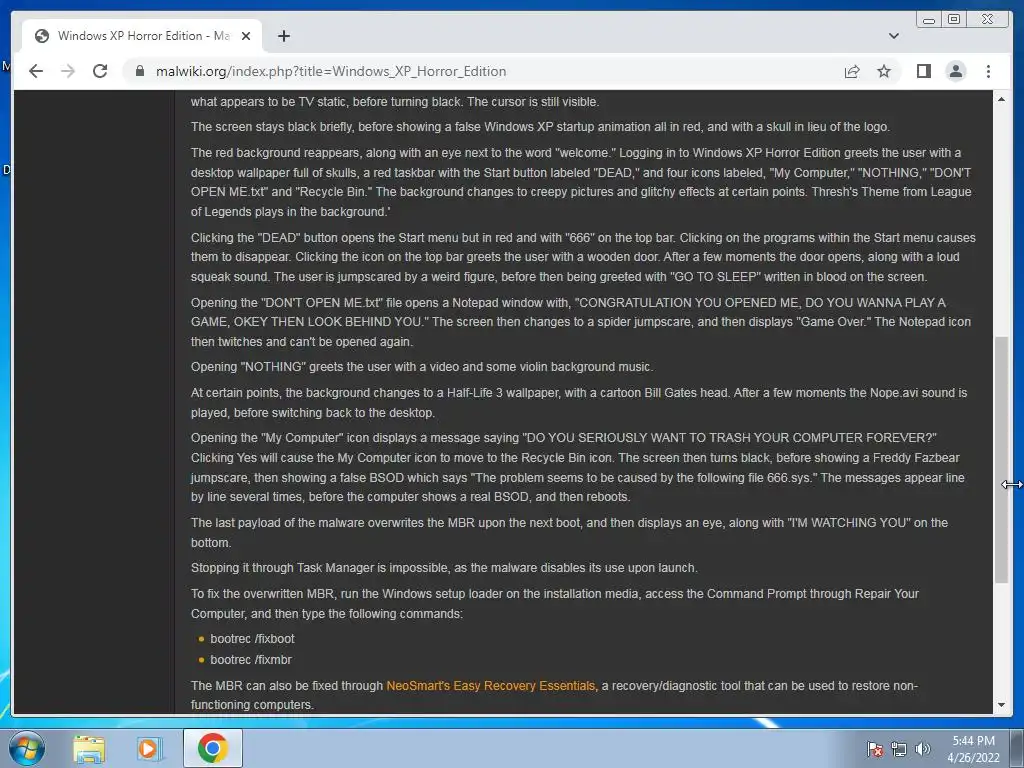Open a new tab
Viewport: 1024px width, 768px height.
(x=283, y=36)
